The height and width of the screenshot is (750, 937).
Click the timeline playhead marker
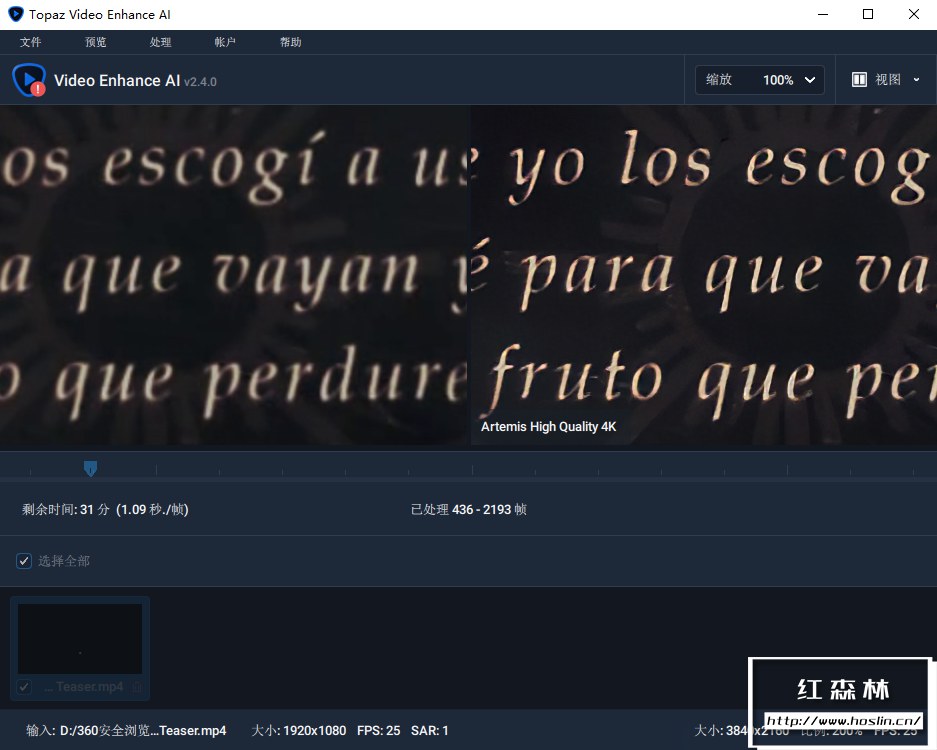point(90,468)
